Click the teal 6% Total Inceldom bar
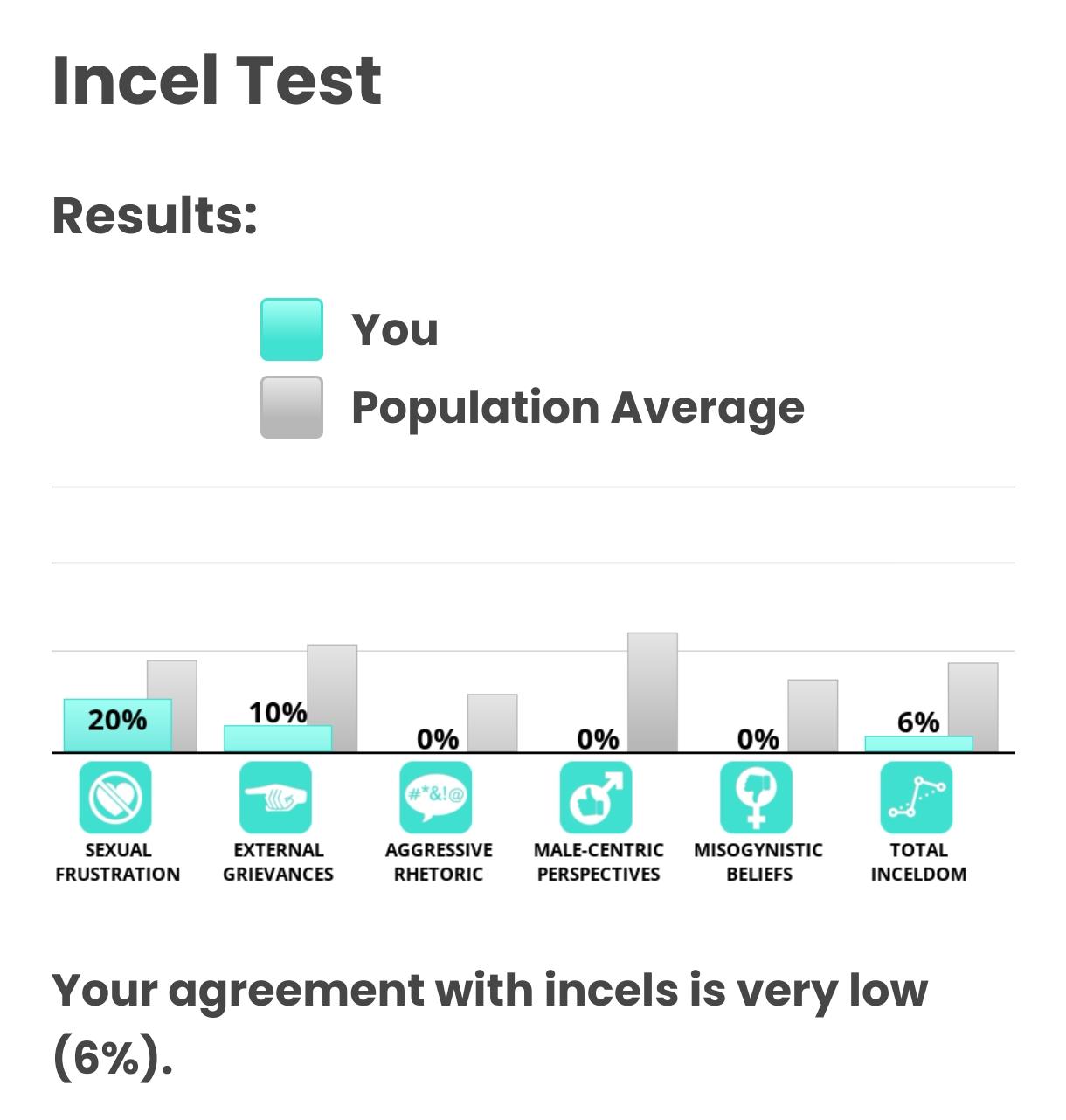Viewport: 1066px width, 1120px height. click(918, 743)
